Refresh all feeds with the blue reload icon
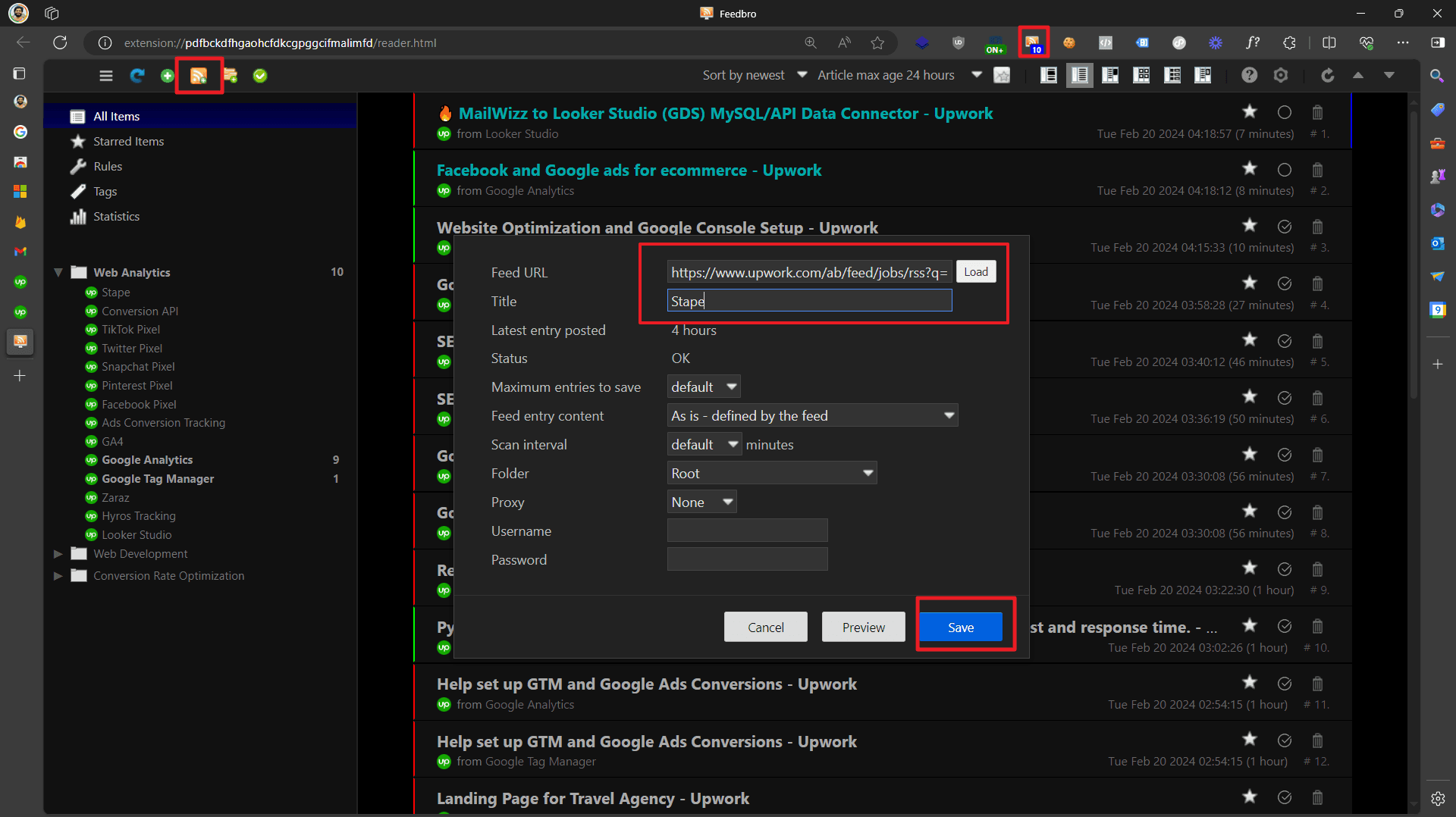The height and width of the screenshot is (817, 1456). (x=137, y=76)
